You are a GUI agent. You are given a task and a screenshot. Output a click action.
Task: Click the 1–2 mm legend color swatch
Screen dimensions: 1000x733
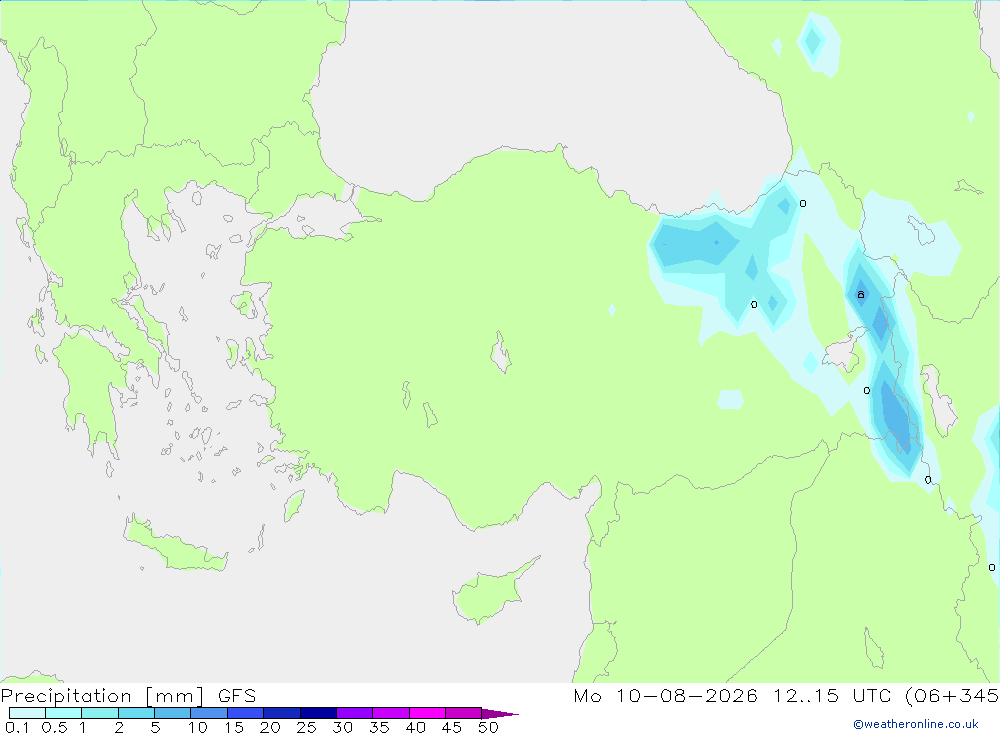coord(100,713)
